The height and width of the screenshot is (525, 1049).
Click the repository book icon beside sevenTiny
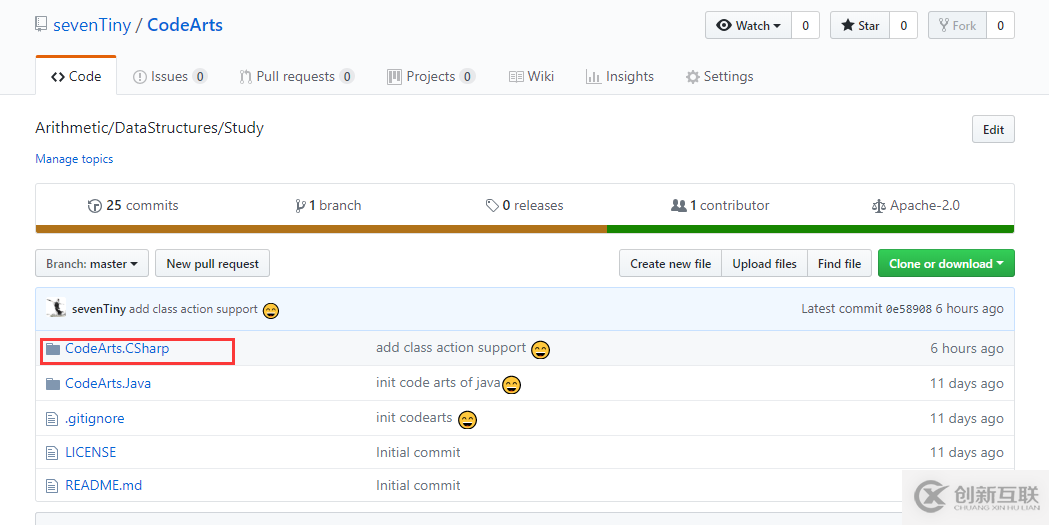pyautogui.click(x=41, y=25)
